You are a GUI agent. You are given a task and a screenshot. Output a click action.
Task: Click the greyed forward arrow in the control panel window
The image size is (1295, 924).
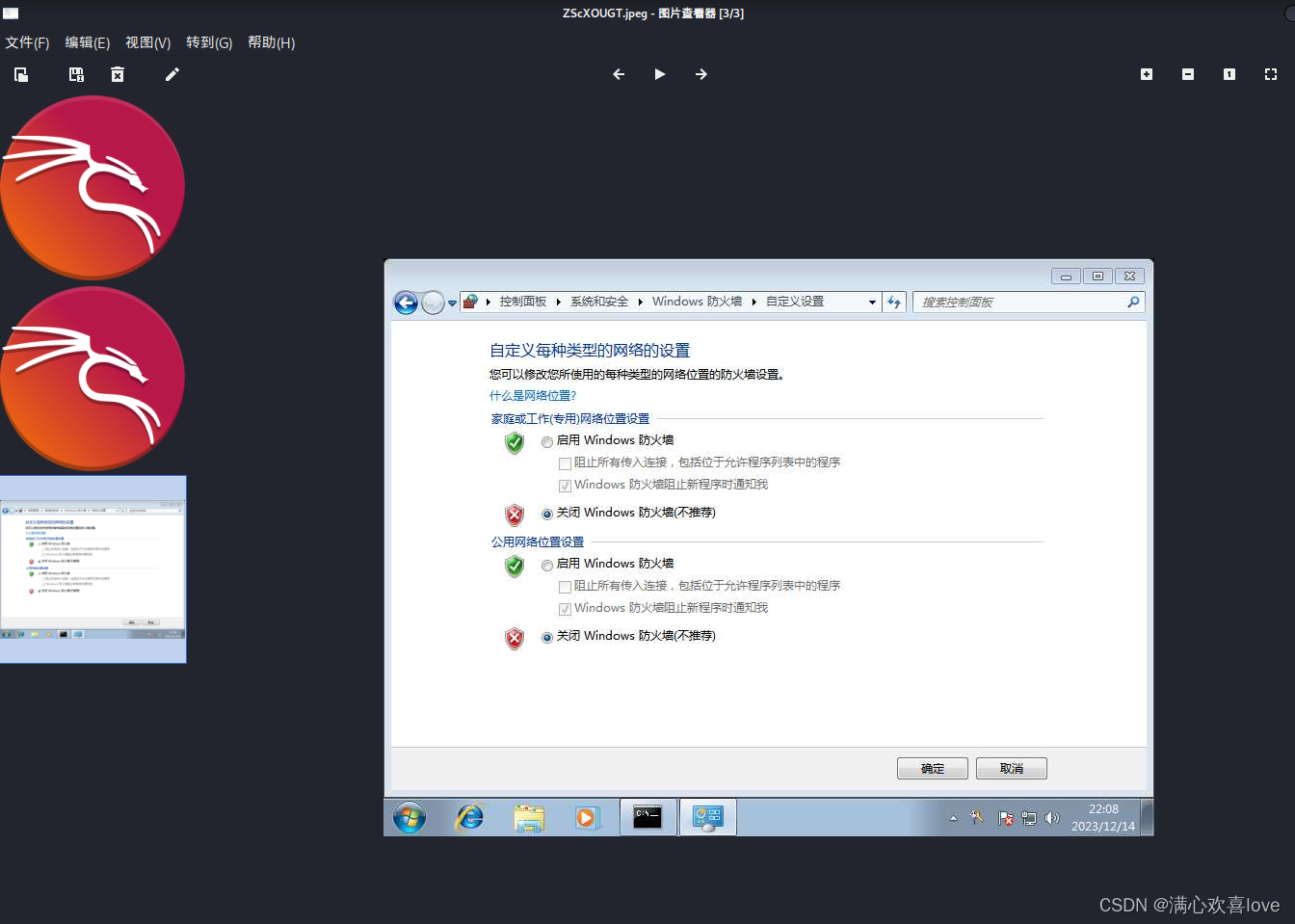pos(434,303)
